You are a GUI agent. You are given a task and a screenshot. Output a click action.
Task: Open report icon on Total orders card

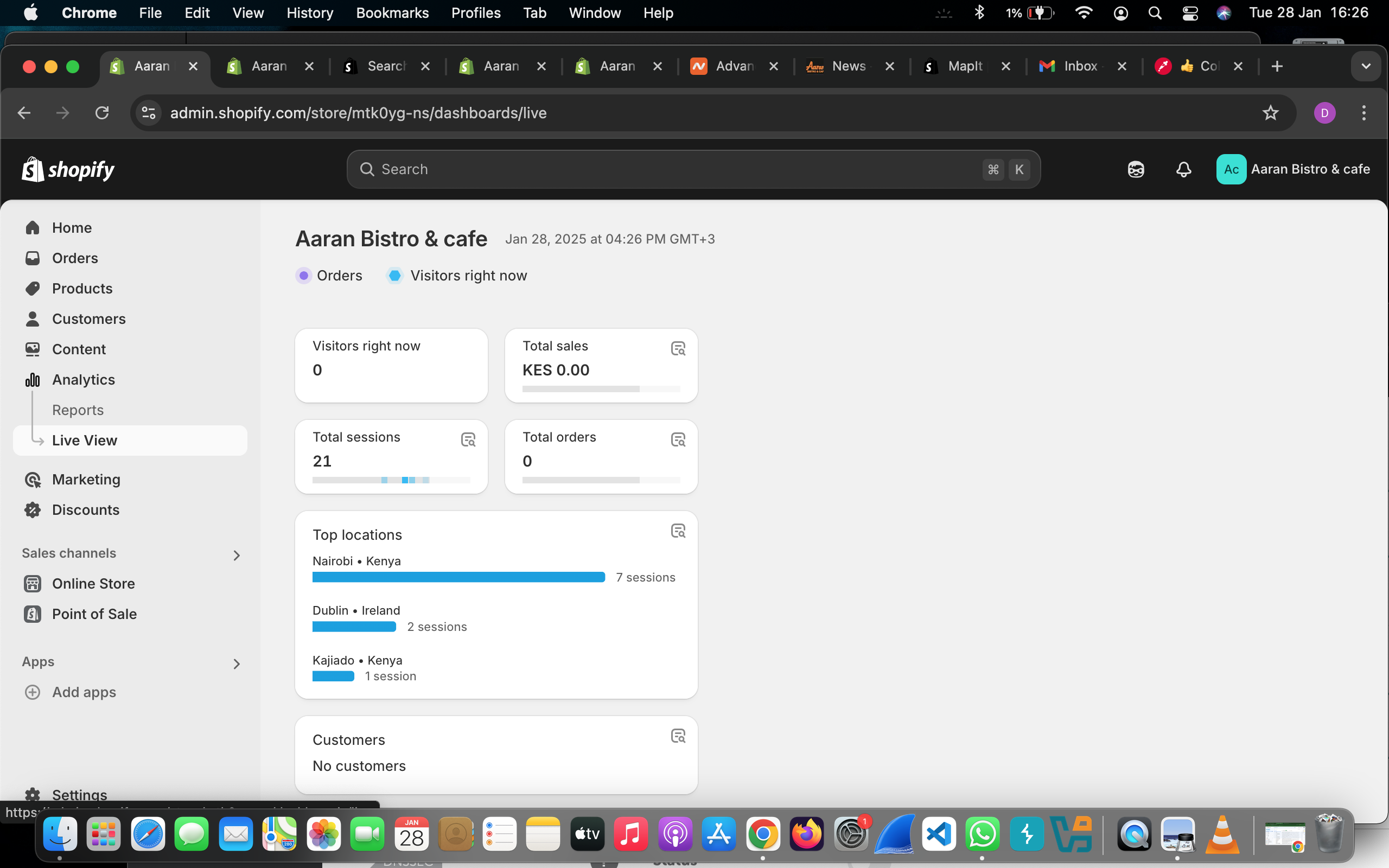[x=678, y=440]
